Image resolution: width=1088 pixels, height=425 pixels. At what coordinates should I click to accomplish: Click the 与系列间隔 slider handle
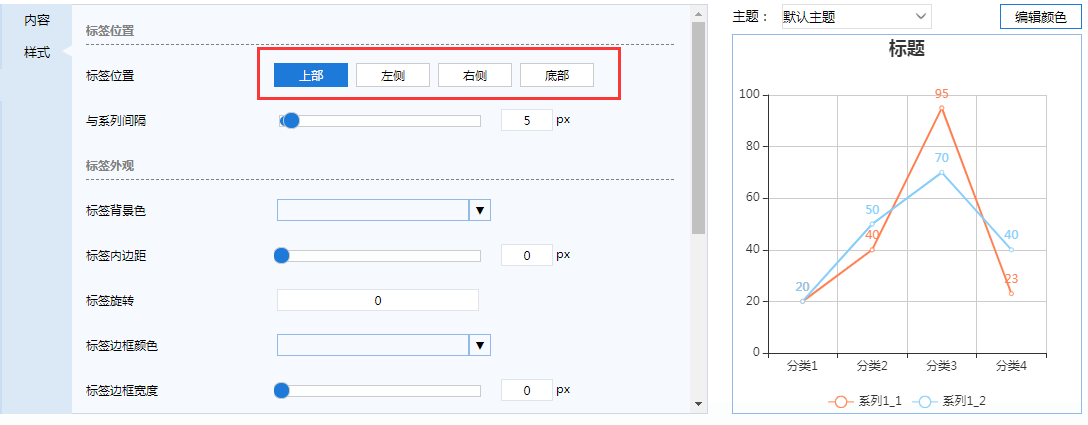pos(291,121)
